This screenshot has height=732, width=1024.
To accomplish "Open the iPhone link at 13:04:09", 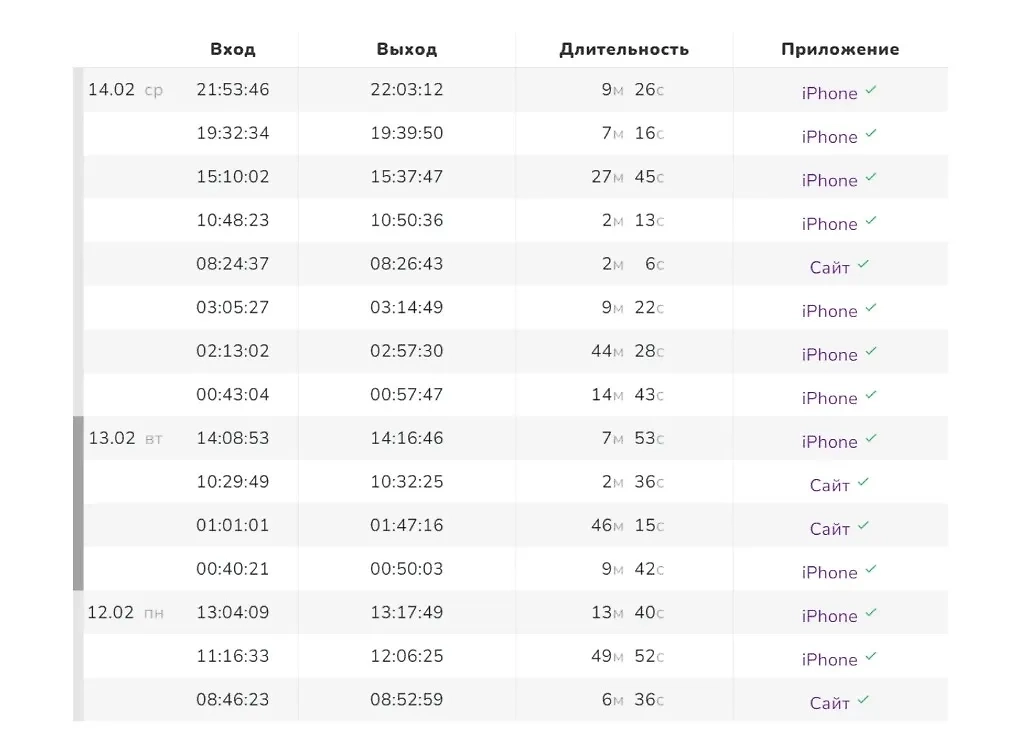I will coord(829,616).
